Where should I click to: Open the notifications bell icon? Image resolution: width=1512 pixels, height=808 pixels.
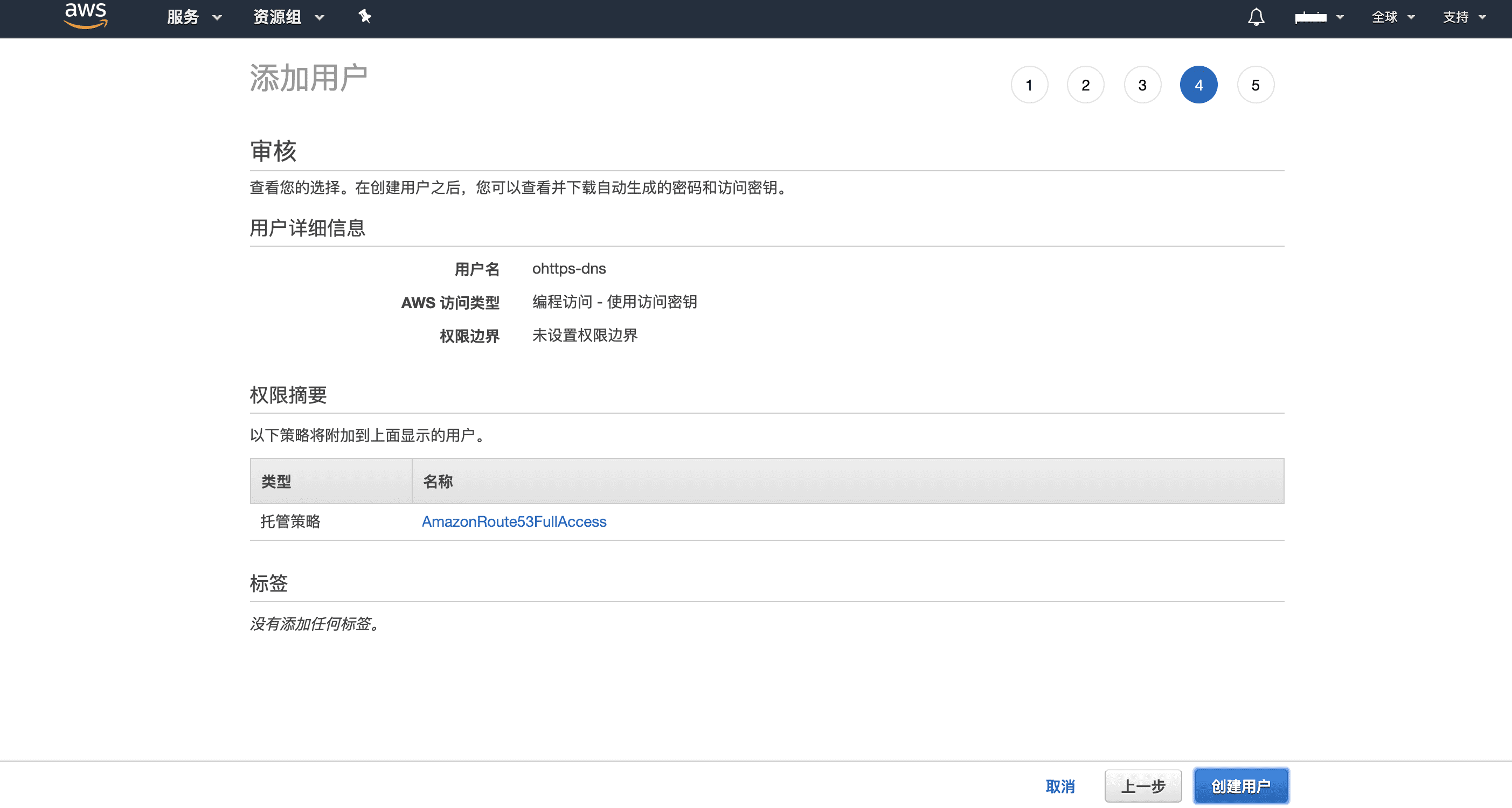1256,17
